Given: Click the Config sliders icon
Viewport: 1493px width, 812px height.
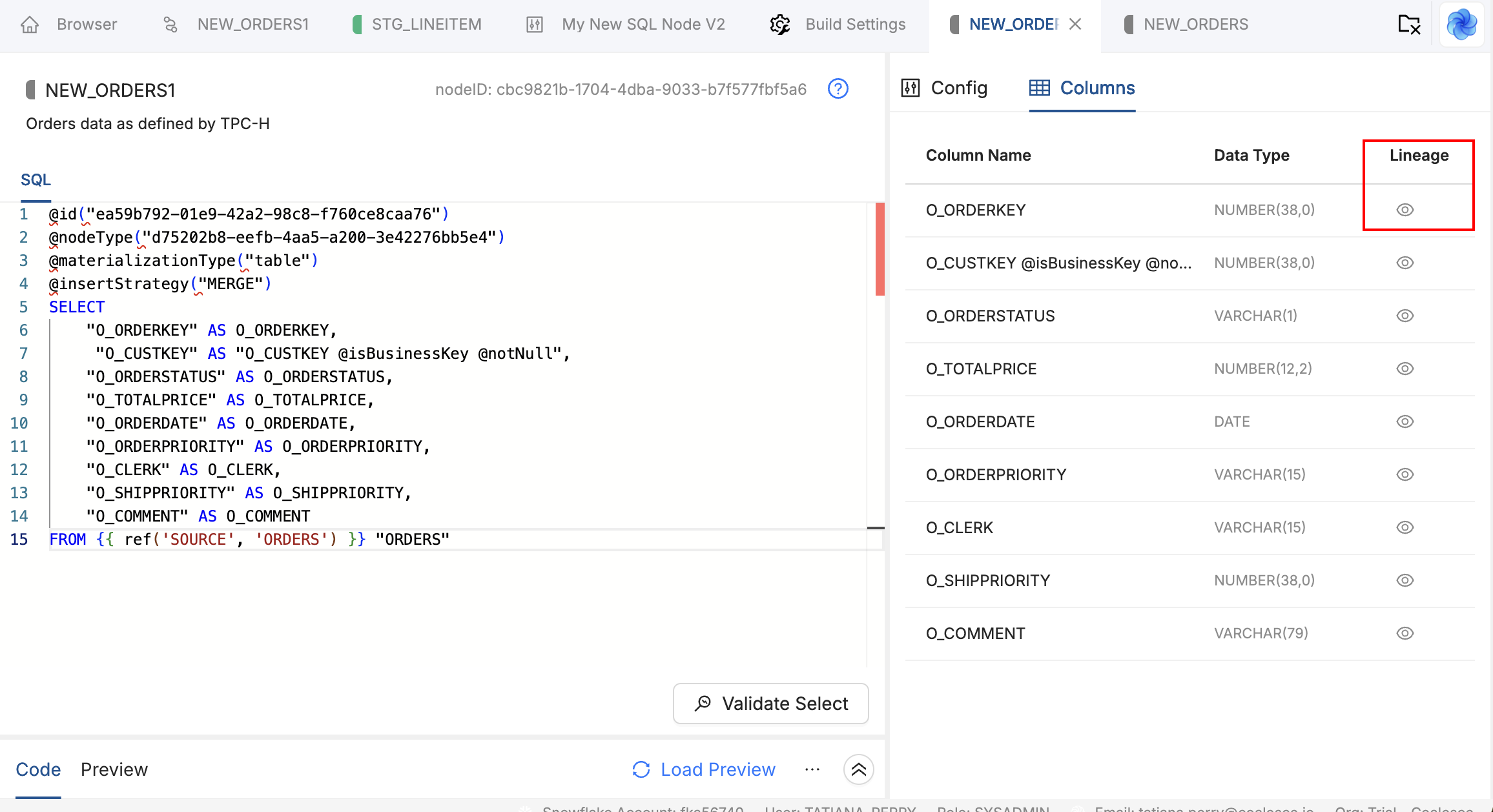Looking at the screenshot, I should 911,88.
